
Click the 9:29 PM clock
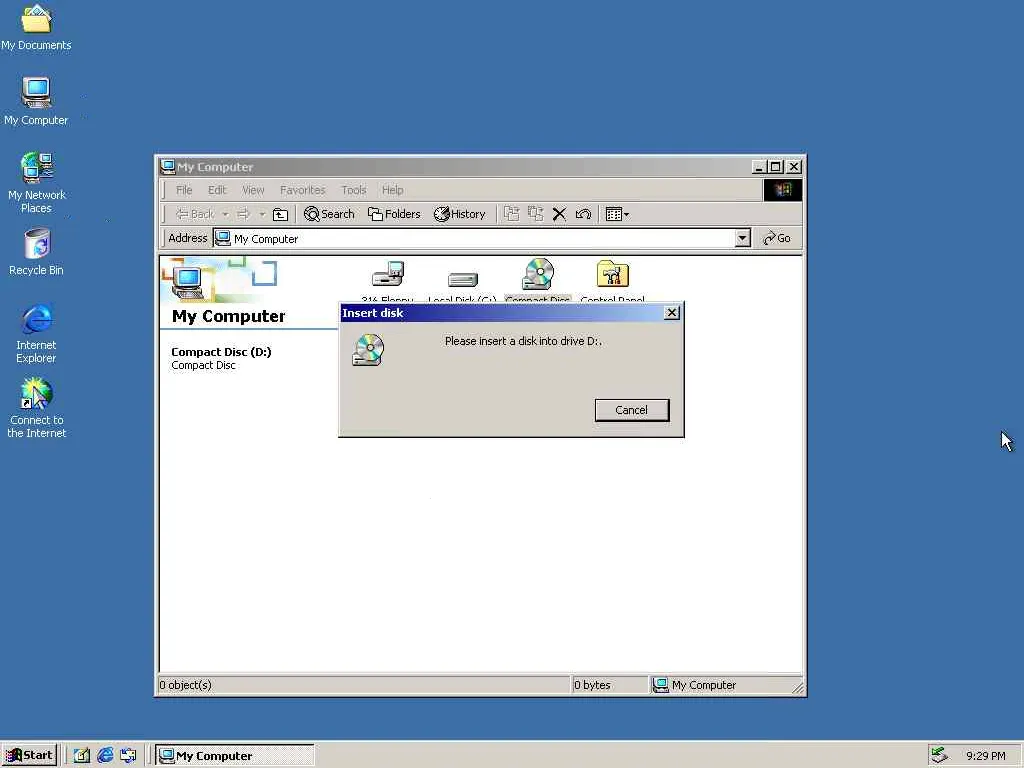click(985, 756)
